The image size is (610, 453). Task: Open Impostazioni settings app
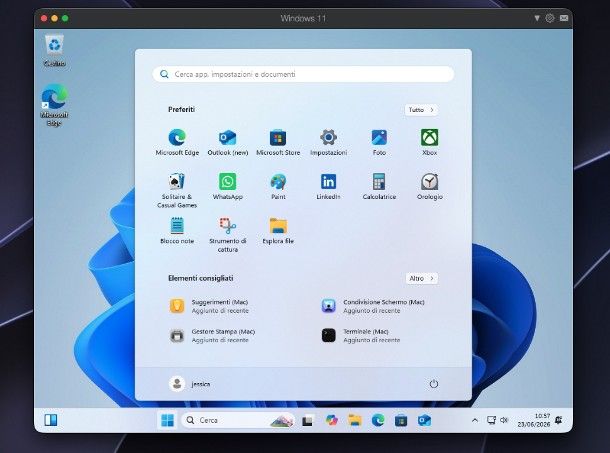tap(328, 142)
